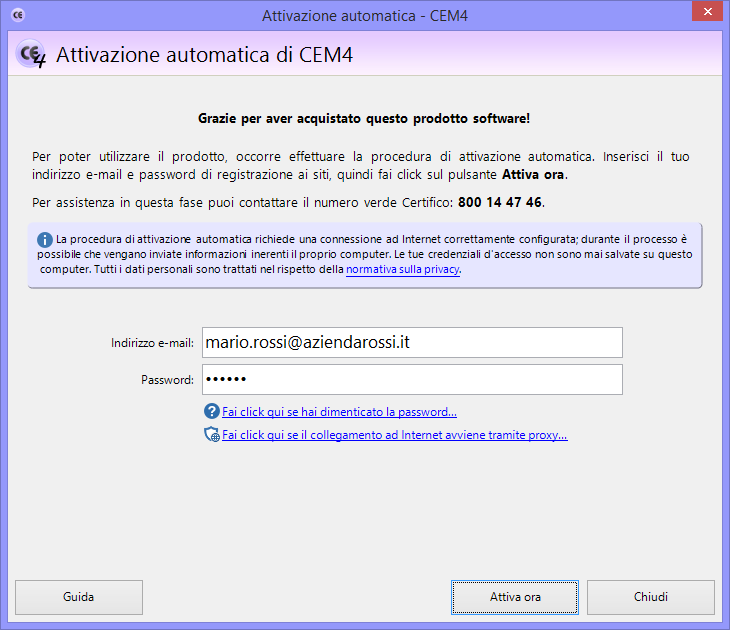Close the Attivazione automatica window

[x=707, y=12]
